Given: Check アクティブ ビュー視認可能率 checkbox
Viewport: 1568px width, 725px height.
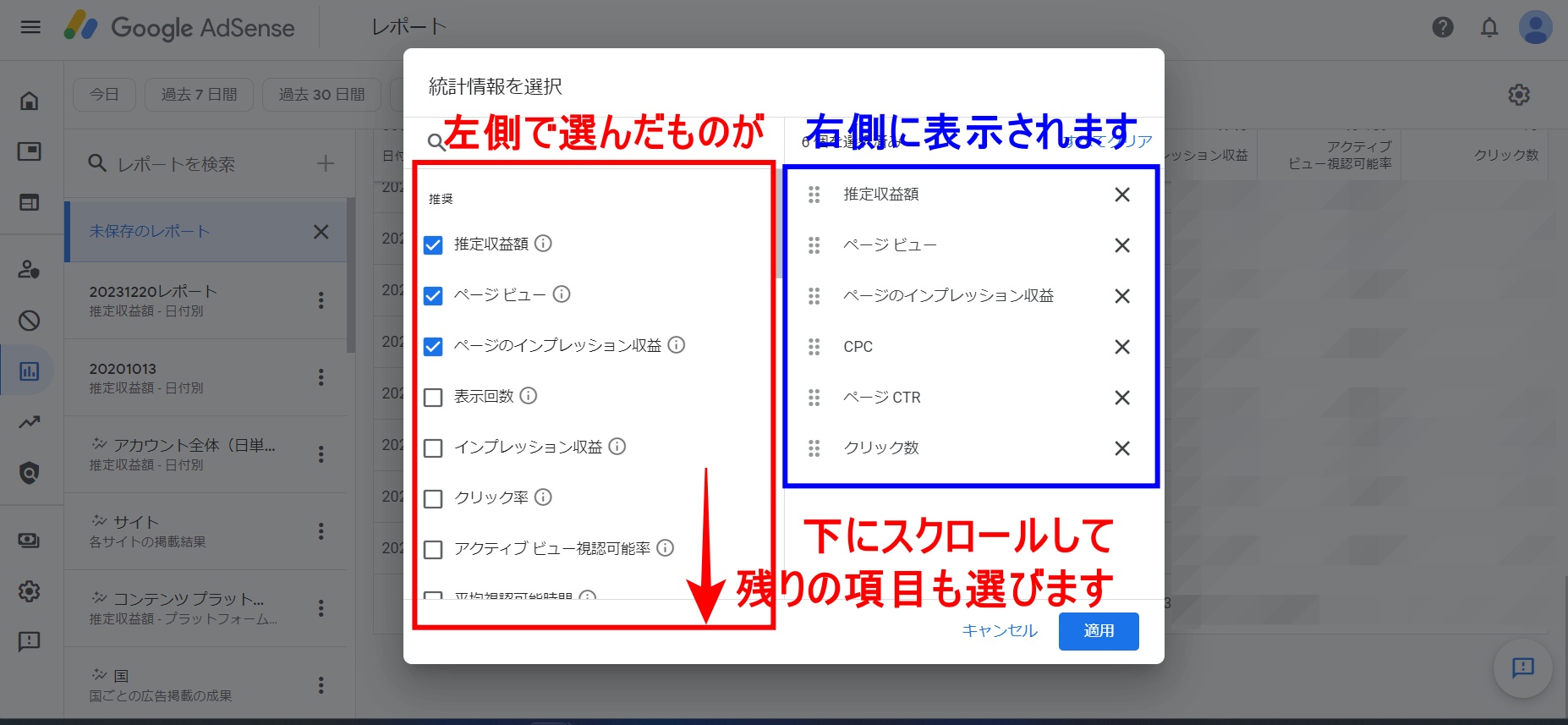Looking at the screenshot, I should [x=433, y=550].
